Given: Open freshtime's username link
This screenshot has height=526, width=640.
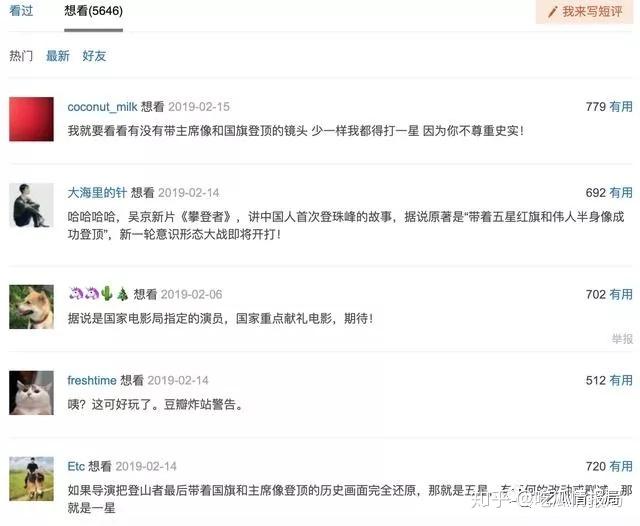Looking at the screenshot, I should (x=92, y=380).
